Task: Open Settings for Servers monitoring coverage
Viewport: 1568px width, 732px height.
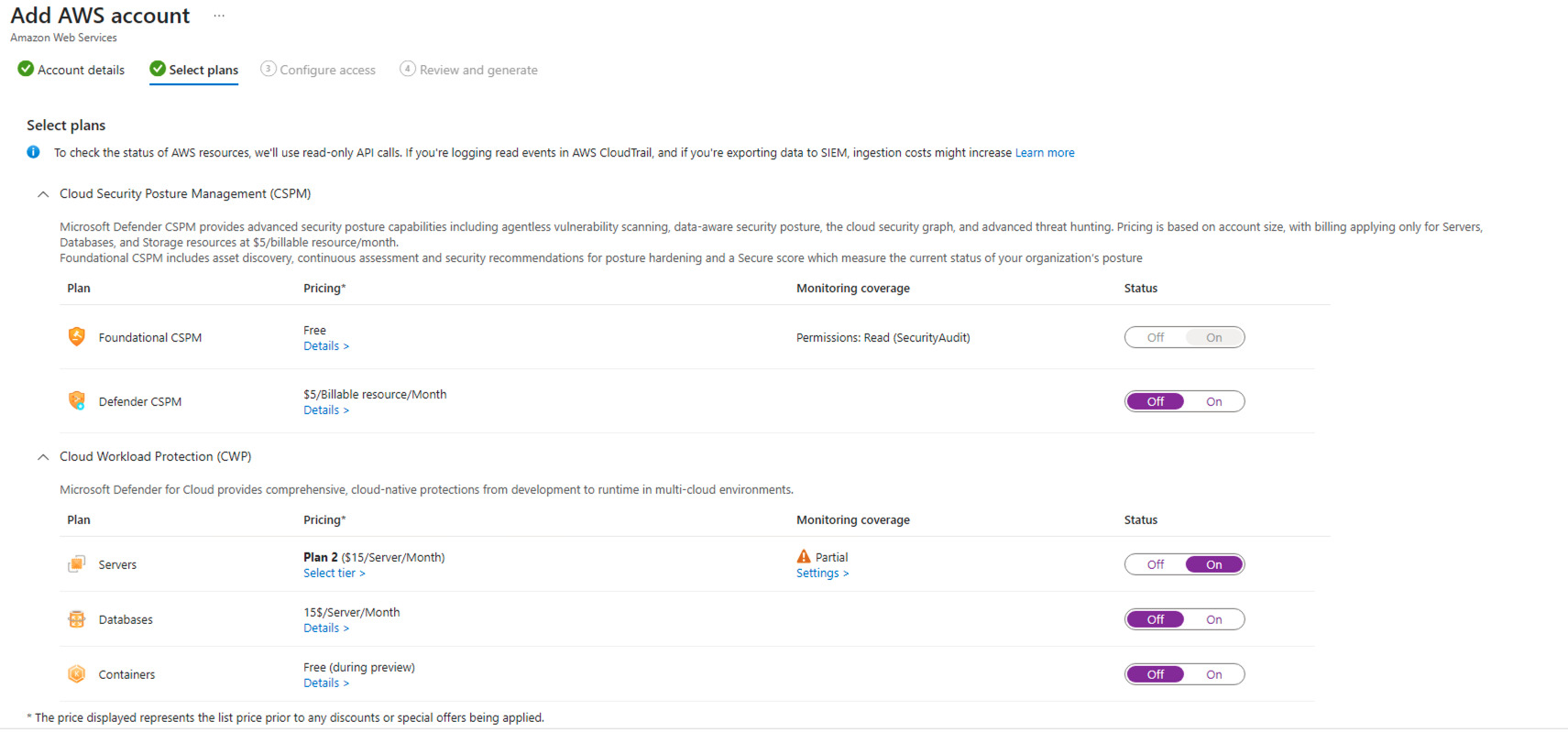Action: coord(822,574)
